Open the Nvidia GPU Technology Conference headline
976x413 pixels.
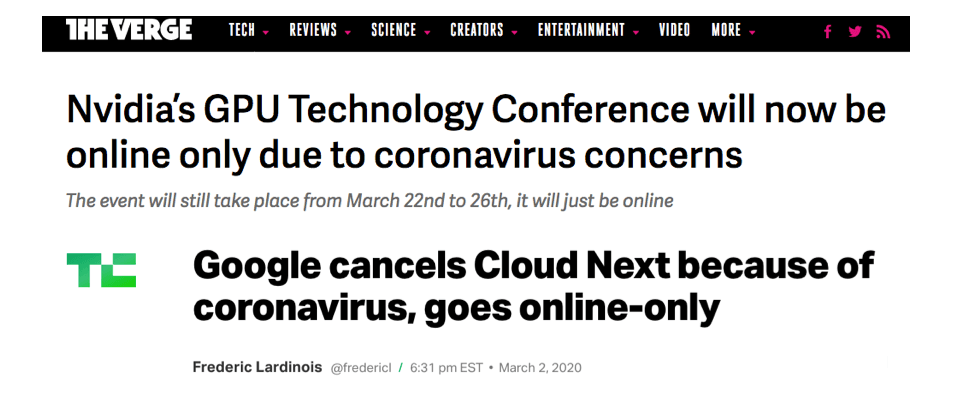[x=476, y=132]
